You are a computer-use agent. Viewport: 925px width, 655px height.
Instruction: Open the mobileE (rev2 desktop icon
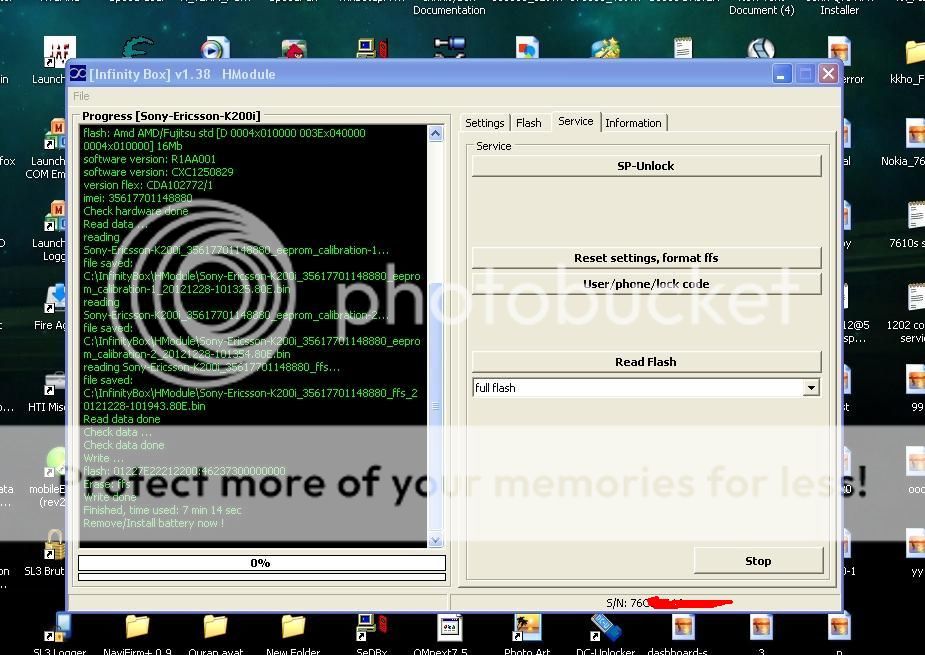point(55,463)
